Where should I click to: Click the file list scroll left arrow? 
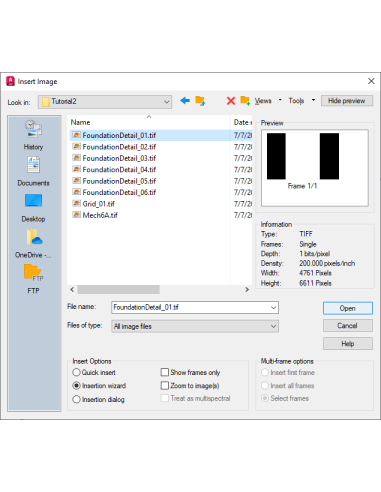(x=72, y=289)
